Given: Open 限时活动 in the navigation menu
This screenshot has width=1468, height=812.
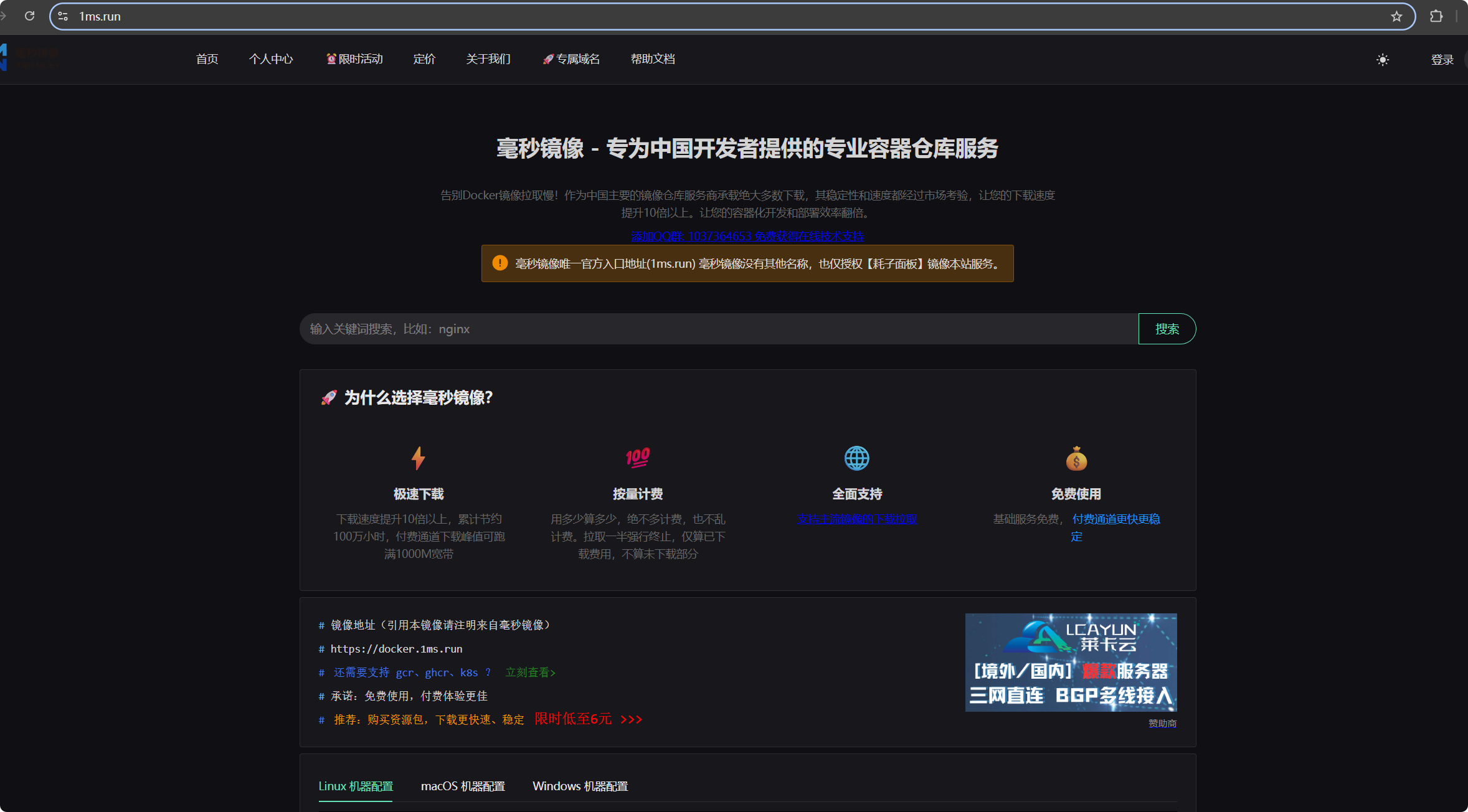Looking at the screenshot, I should [355, 59].
